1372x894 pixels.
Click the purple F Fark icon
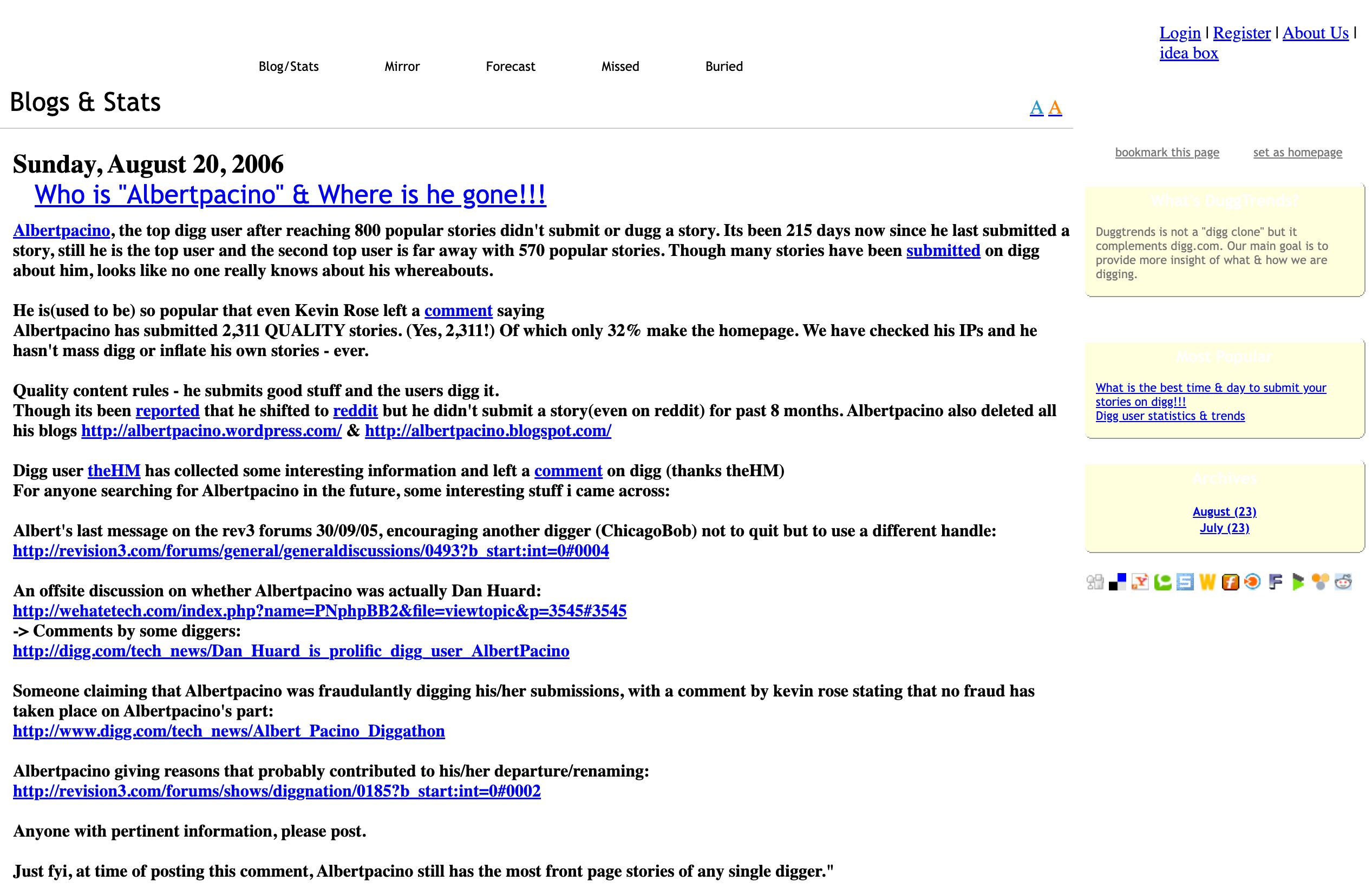1275,582
